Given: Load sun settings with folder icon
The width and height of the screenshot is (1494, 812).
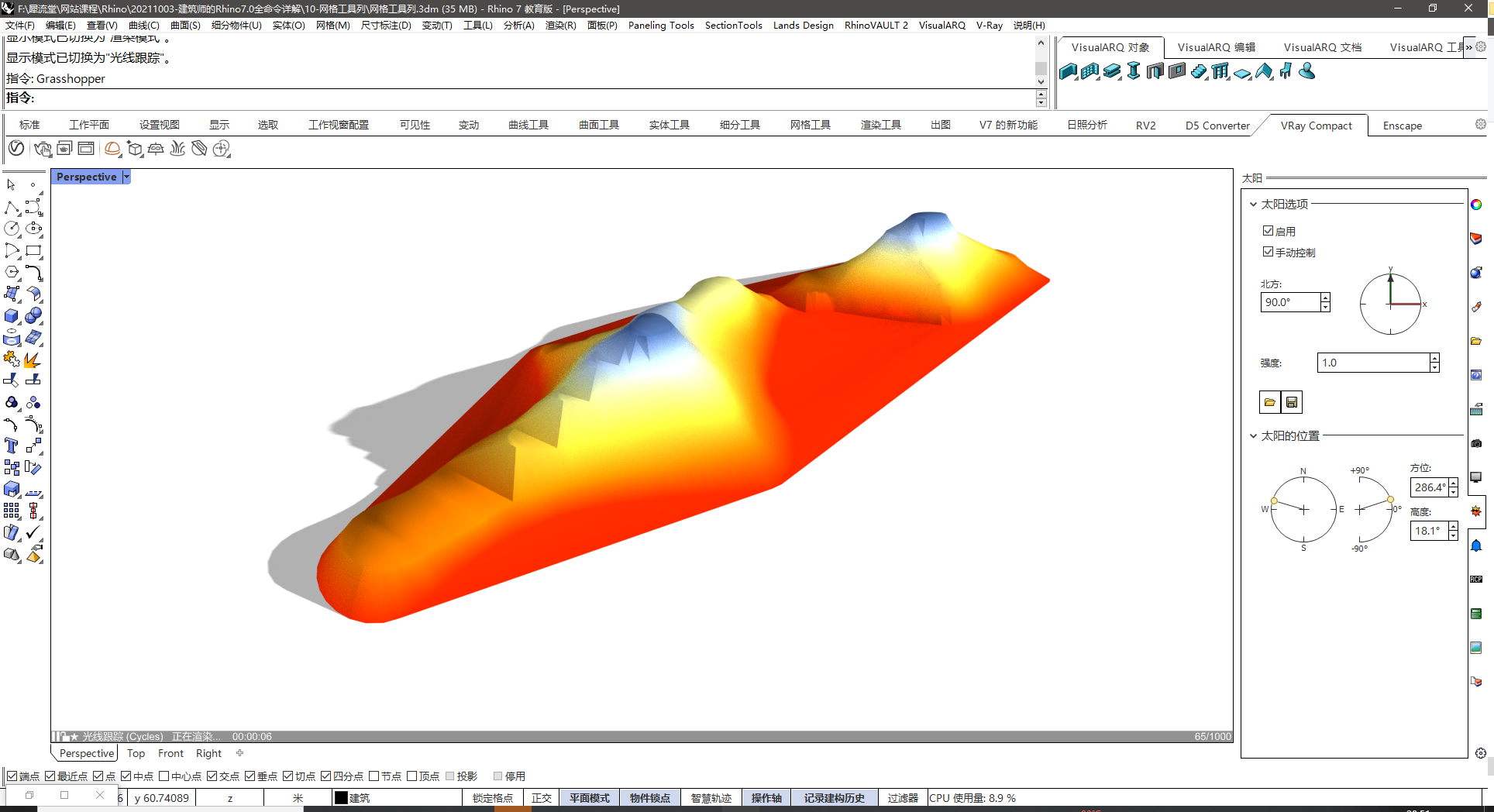Looking at the screenshot, I should (x=1269, y=402).
